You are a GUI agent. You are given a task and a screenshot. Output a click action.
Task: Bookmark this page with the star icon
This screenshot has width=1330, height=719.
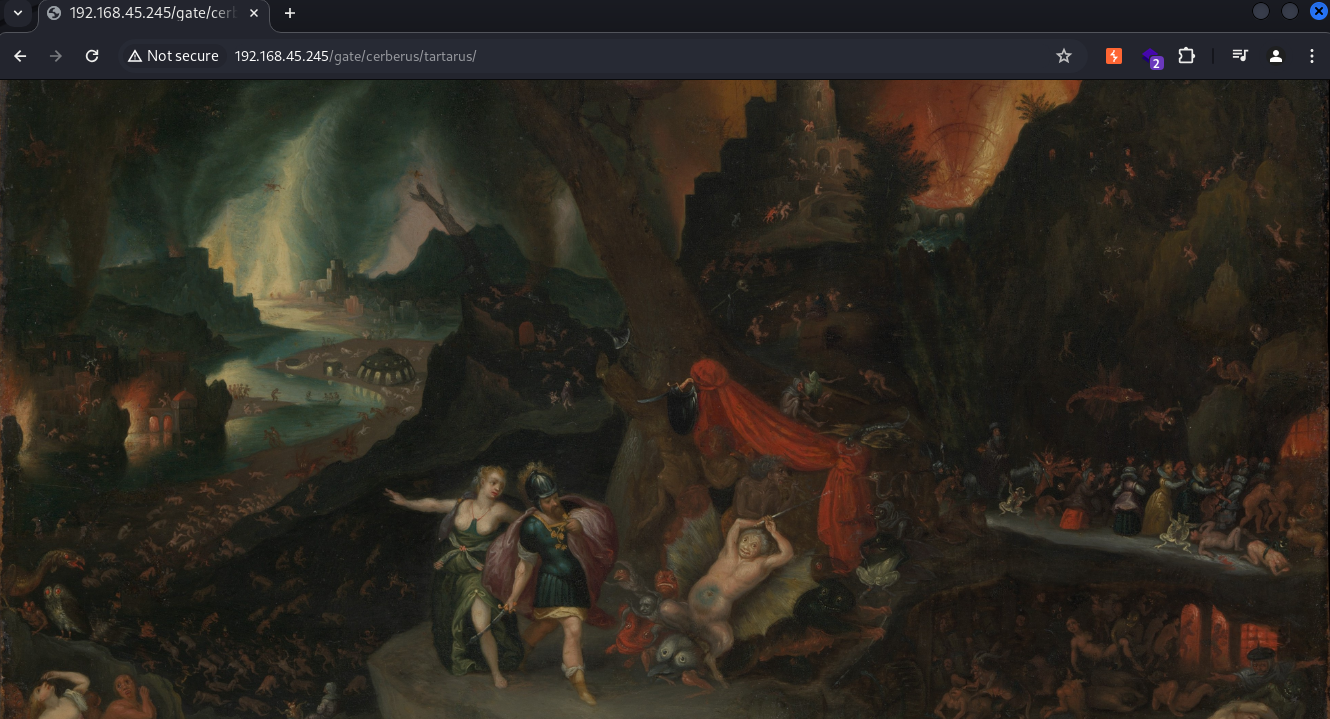(x=1064, y=56)
